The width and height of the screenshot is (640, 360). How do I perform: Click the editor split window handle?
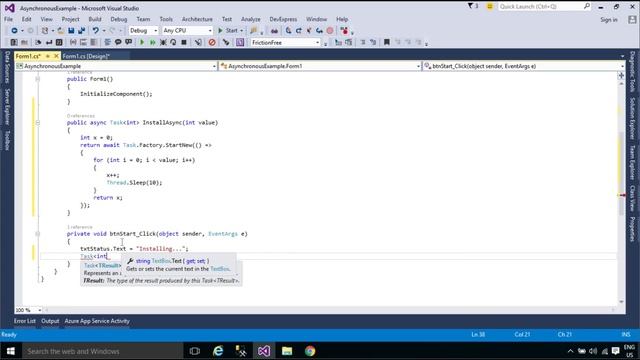621,76
